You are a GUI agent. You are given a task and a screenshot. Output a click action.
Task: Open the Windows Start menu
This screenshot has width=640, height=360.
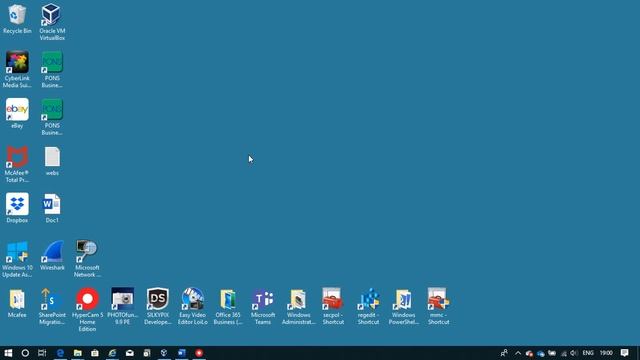(x=8, y=353)
